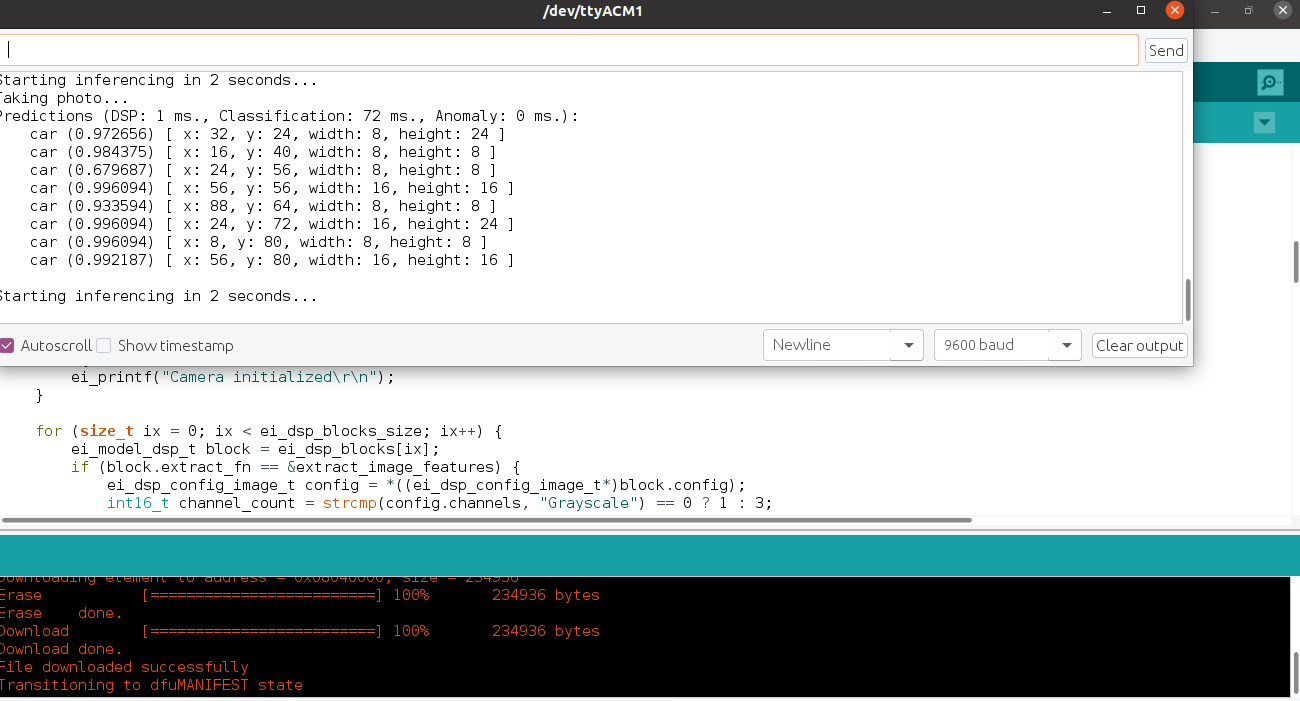Click the 'for (size_t ix = 0' code line

[x=269, y=431]
